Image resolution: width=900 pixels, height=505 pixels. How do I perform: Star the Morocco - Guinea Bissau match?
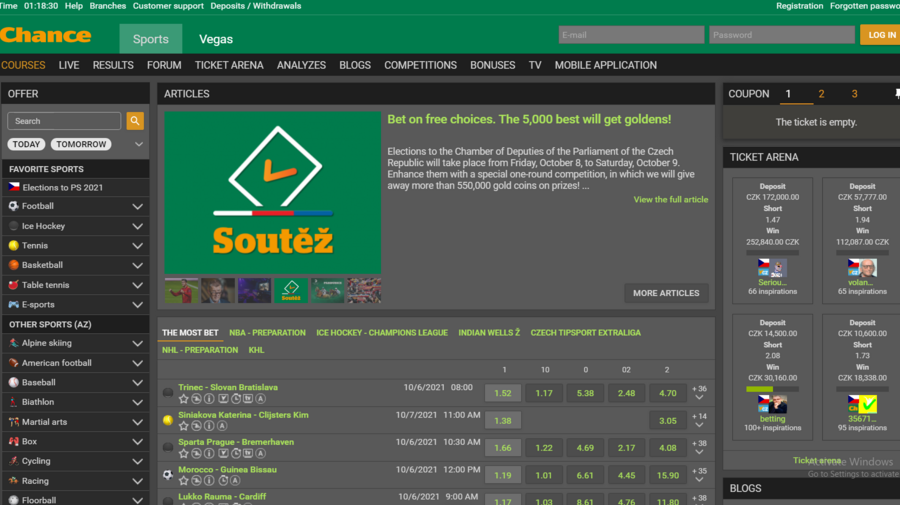pos(183,480)
